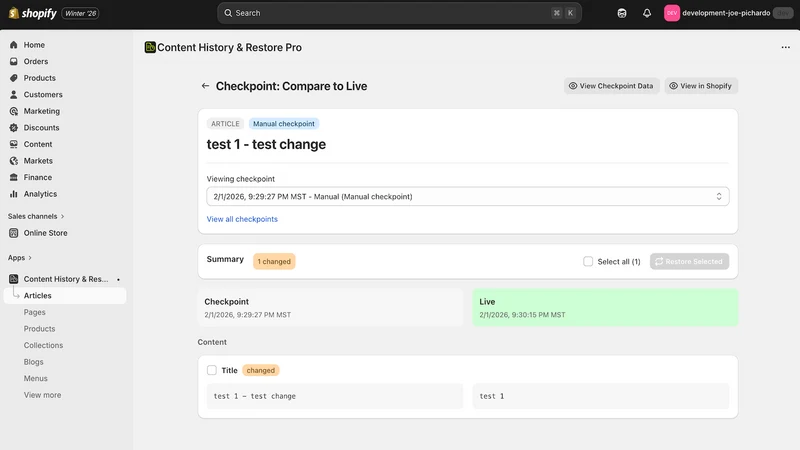Click View Checkpoint Data button

tap(611, 86)
